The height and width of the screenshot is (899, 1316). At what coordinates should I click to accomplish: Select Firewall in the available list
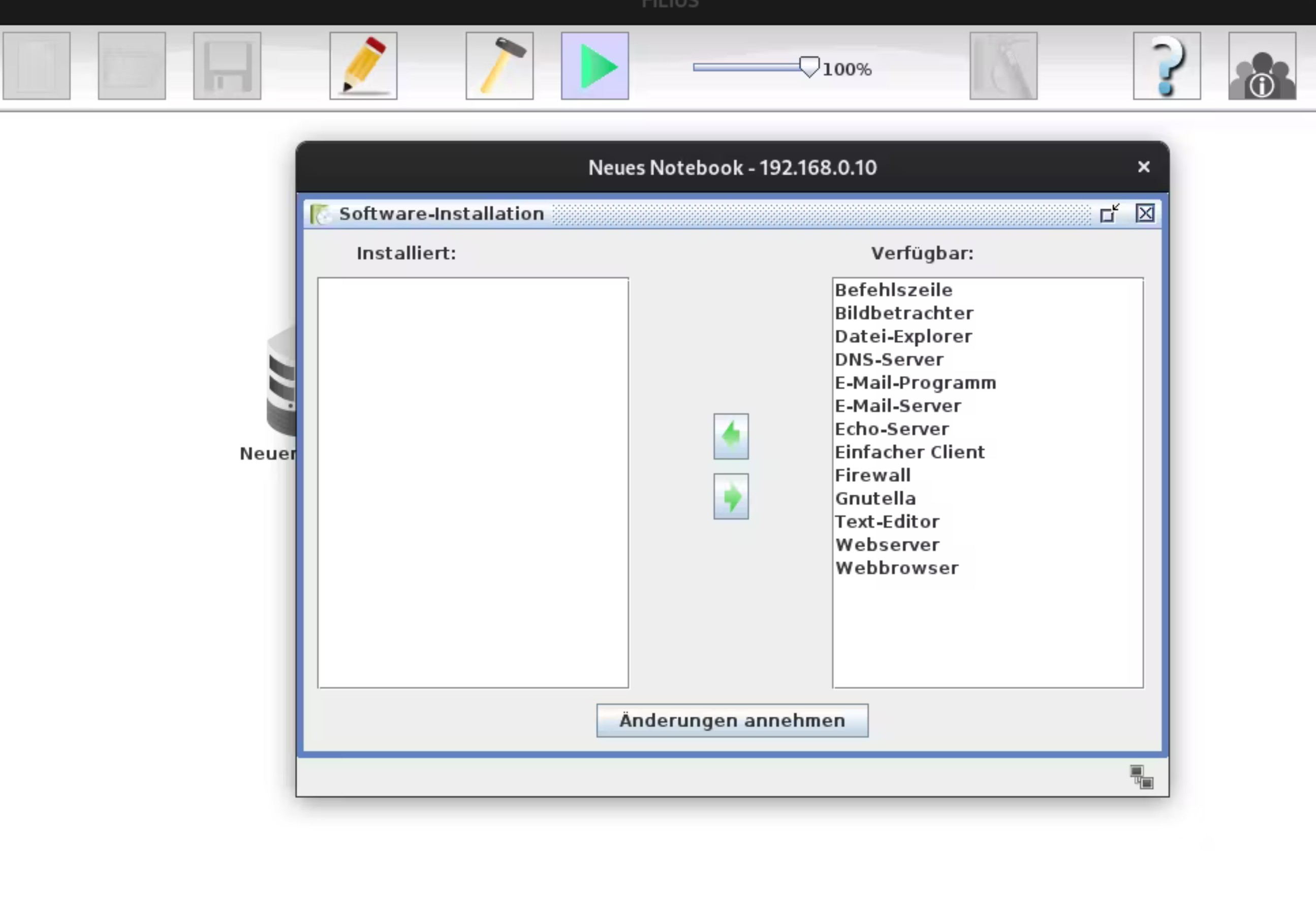988,475
